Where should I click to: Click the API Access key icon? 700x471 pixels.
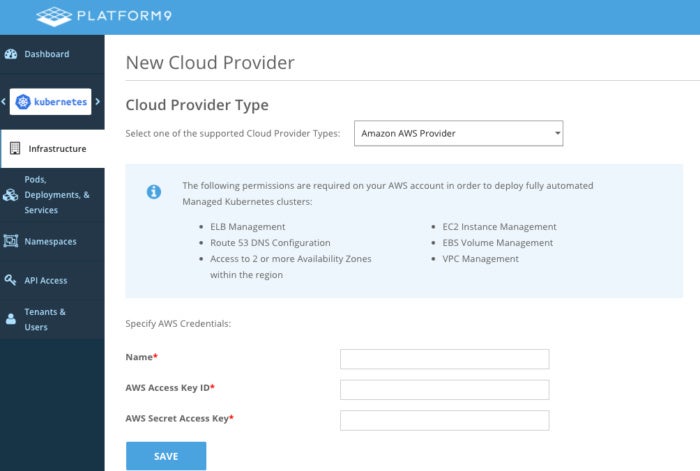tap(10, 280)
